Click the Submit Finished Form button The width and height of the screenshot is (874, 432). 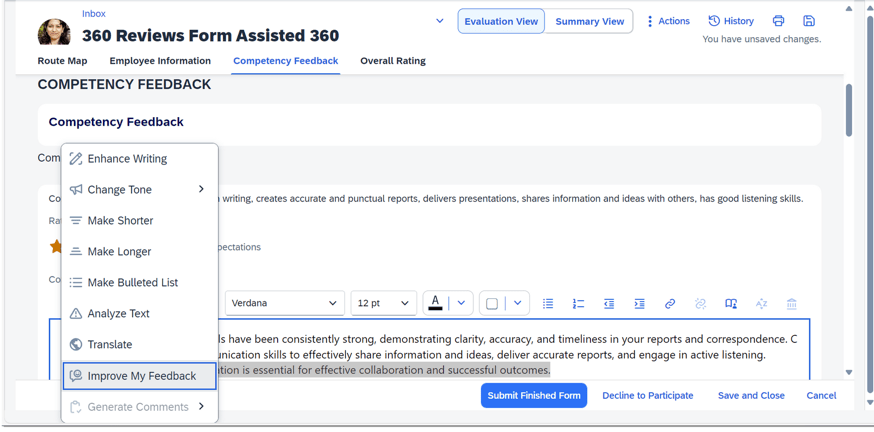pyautogui.click(x=534, y=396)
